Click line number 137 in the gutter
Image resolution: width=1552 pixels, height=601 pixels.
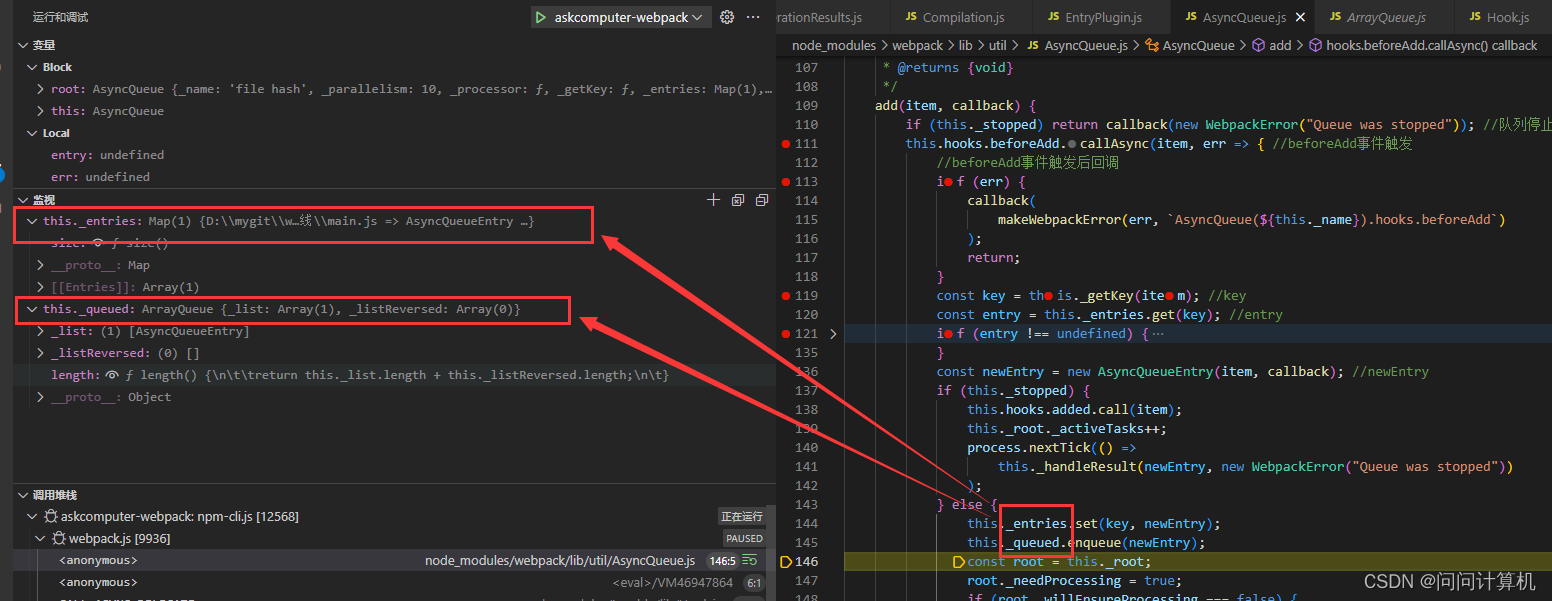point(807,391)
